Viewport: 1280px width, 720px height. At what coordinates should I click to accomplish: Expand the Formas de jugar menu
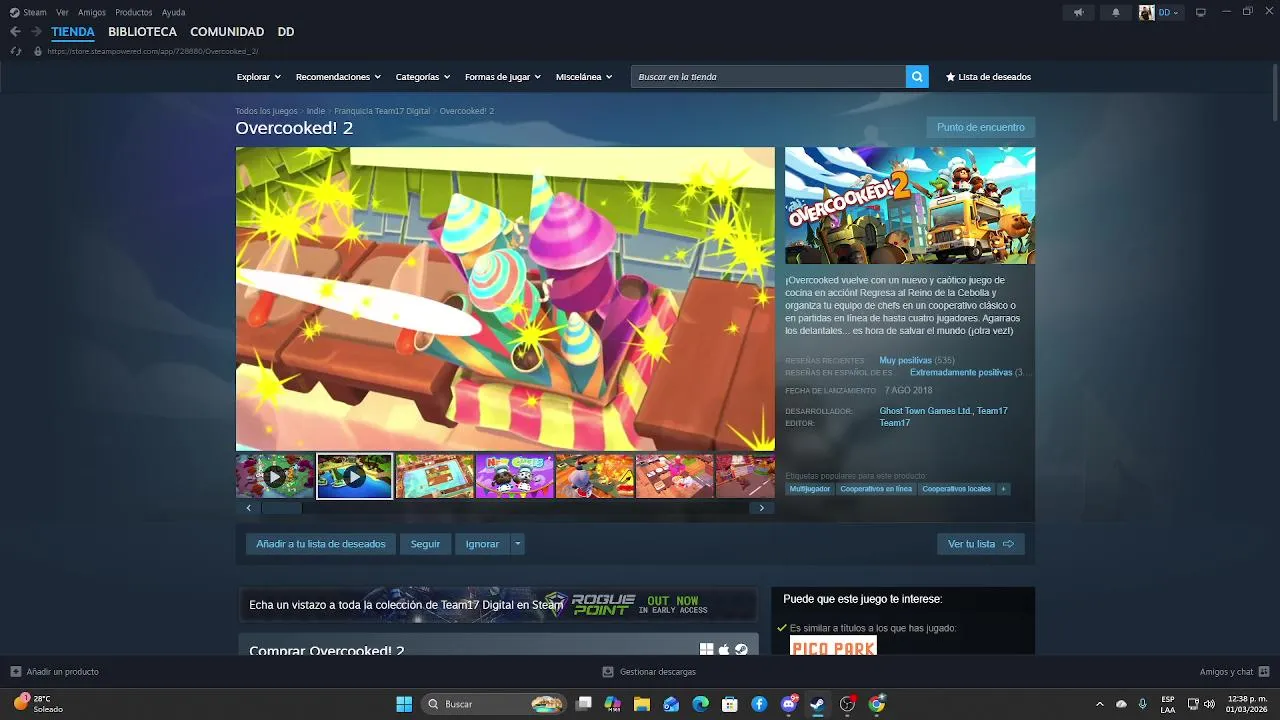(x=502, y=77)
